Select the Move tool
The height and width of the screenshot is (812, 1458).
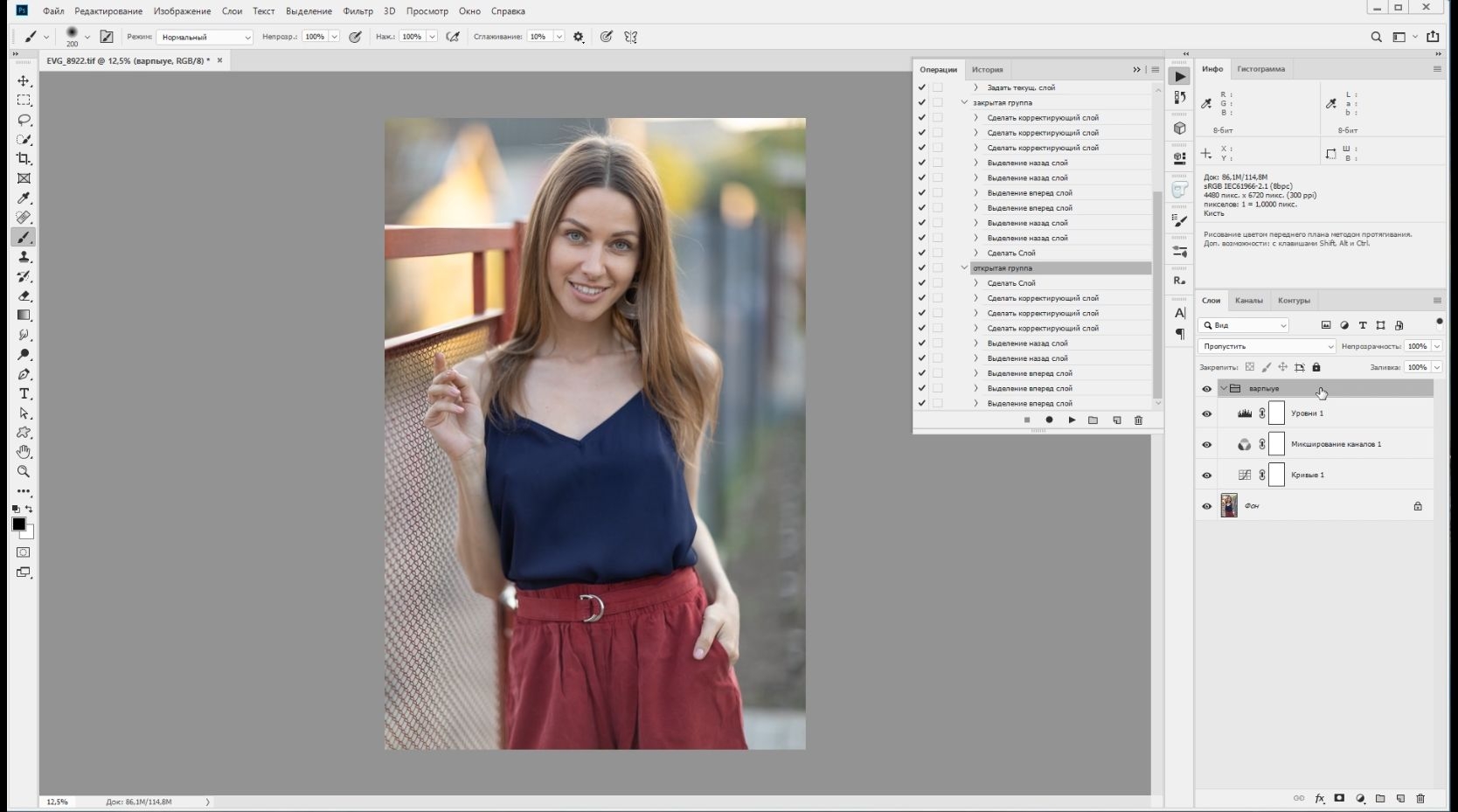[24, 80]
